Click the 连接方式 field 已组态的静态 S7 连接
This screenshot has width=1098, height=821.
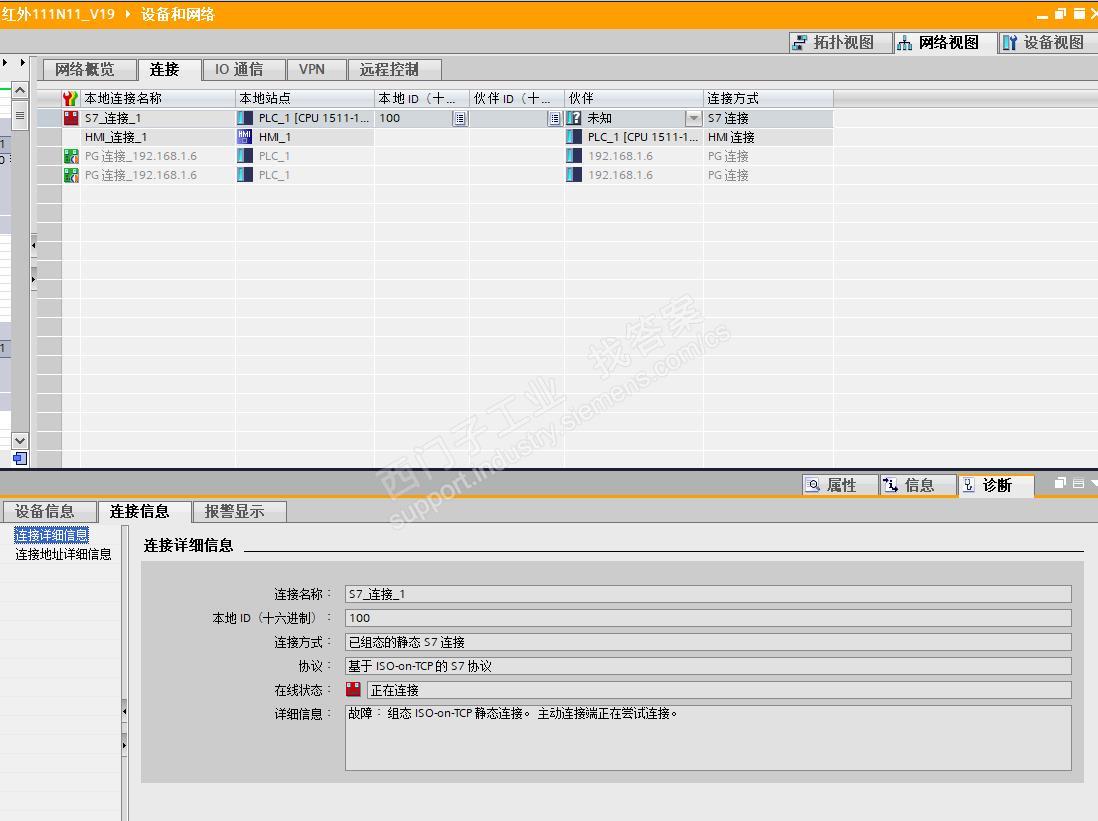pos(708,642)
